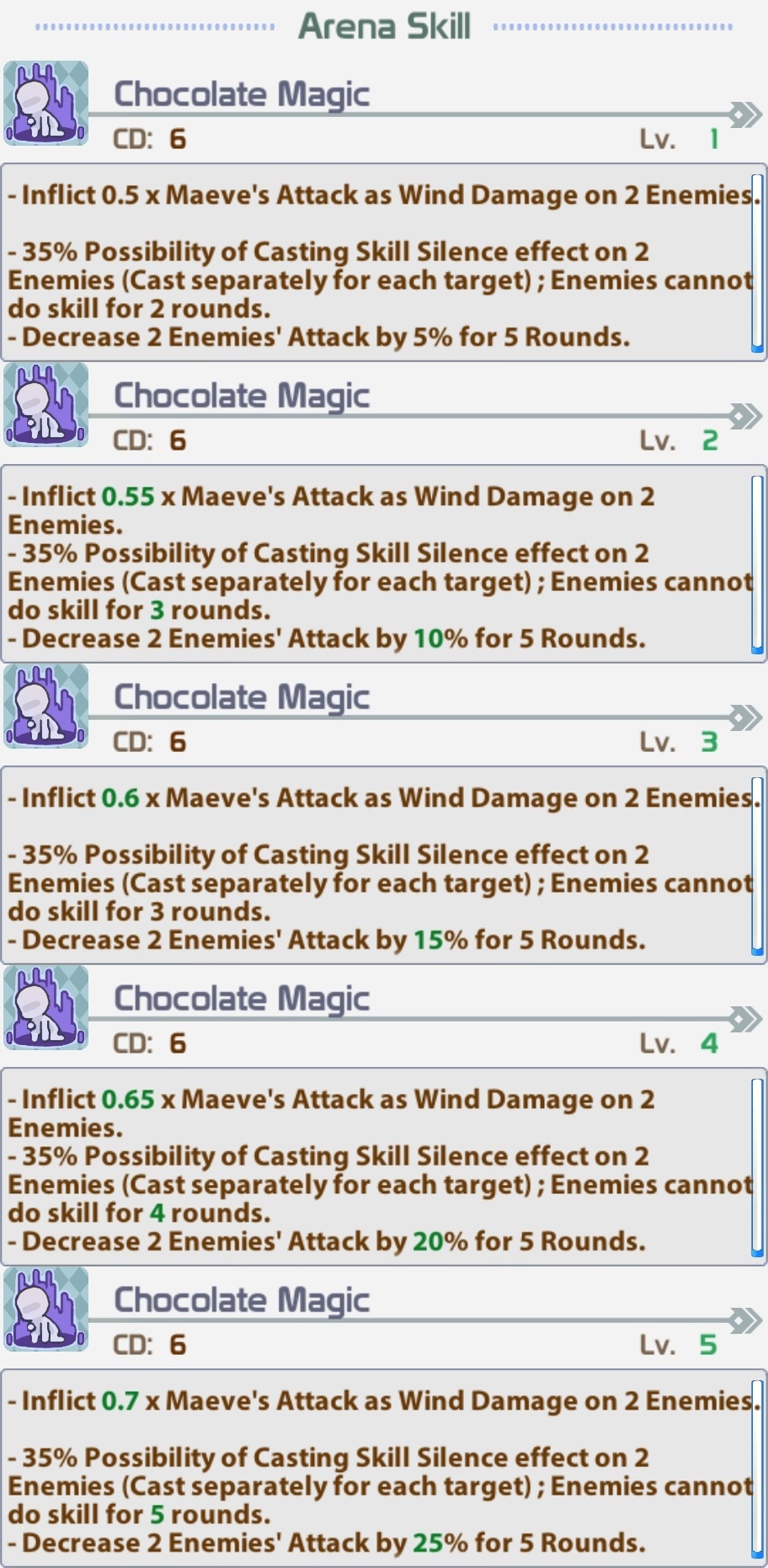
Task: Tap the Chocolate Magic Lv. 2 skill icon
Action: pyautogui.click(x=46, y=404)
